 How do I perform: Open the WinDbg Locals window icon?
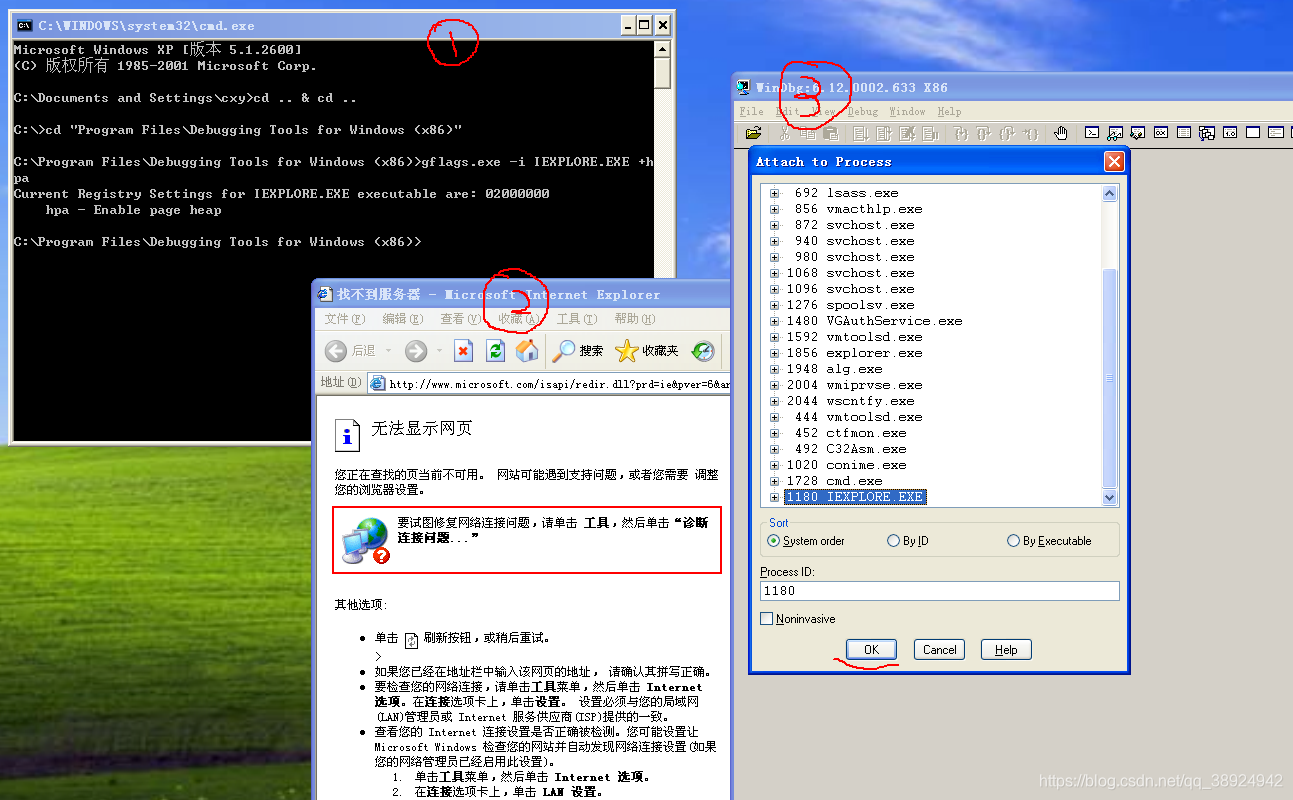pos(1137,133)
